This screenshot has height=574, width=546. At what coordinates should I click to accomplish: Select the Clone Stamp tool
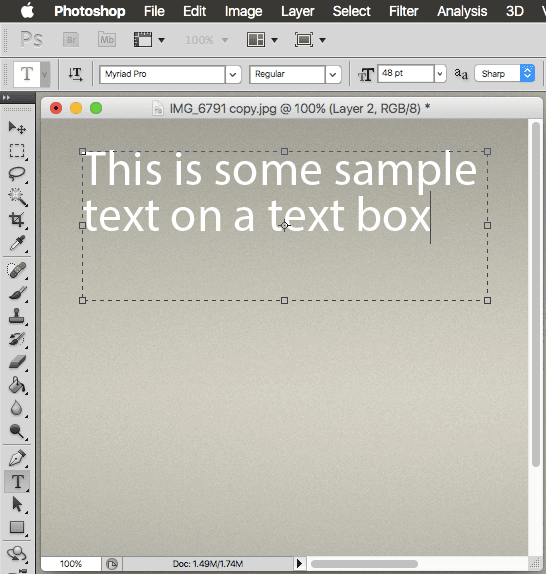17,316
